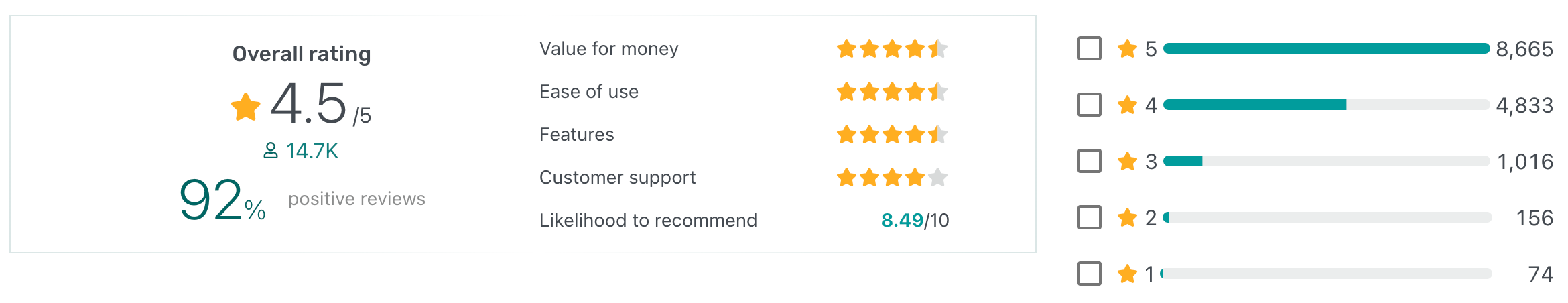Check the 3-star filter checkbox
The image size is (1568, 303).
(x=1089, y=161)
